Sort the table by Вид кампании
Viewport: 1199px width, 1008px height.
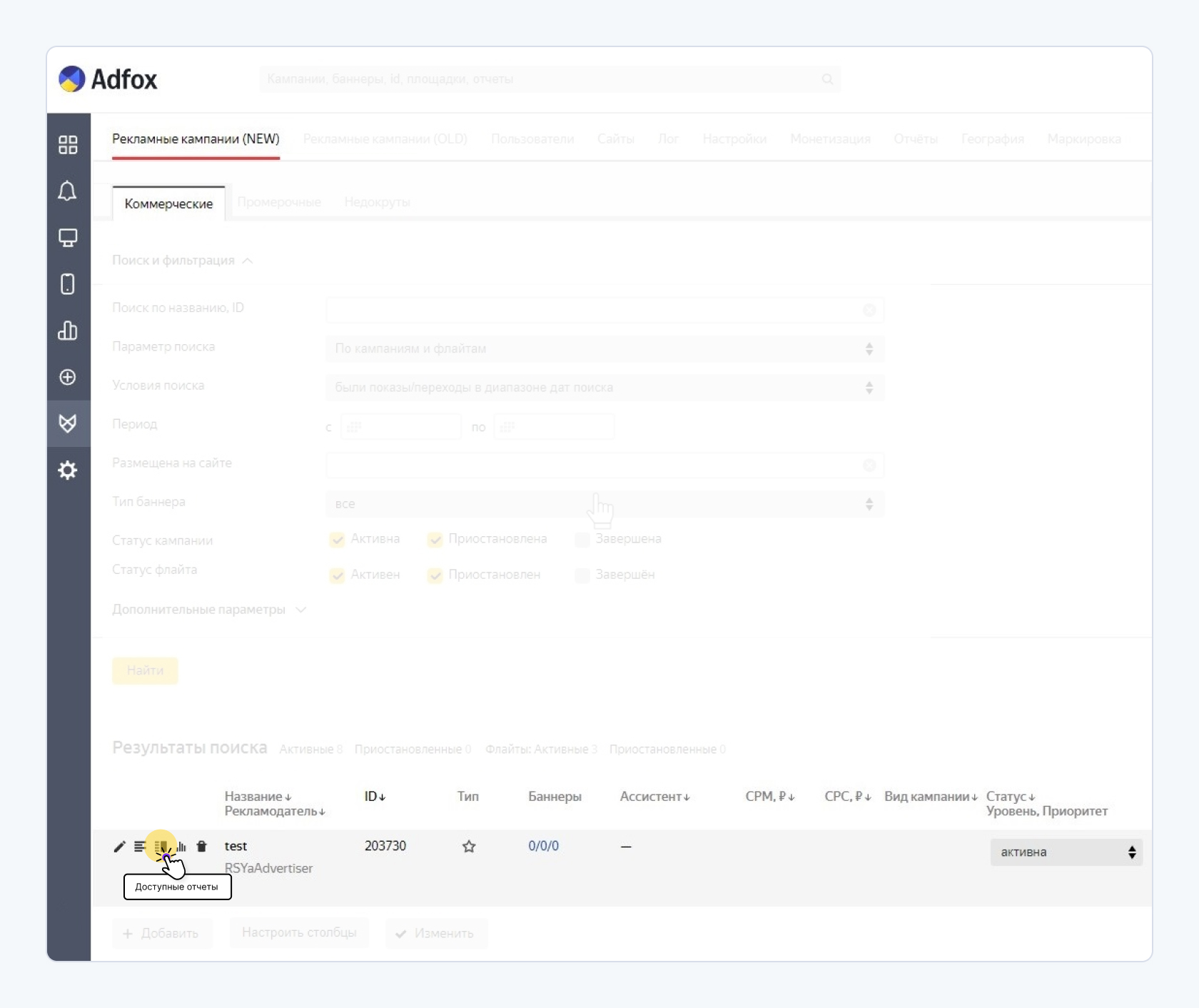tap(931, 797)
